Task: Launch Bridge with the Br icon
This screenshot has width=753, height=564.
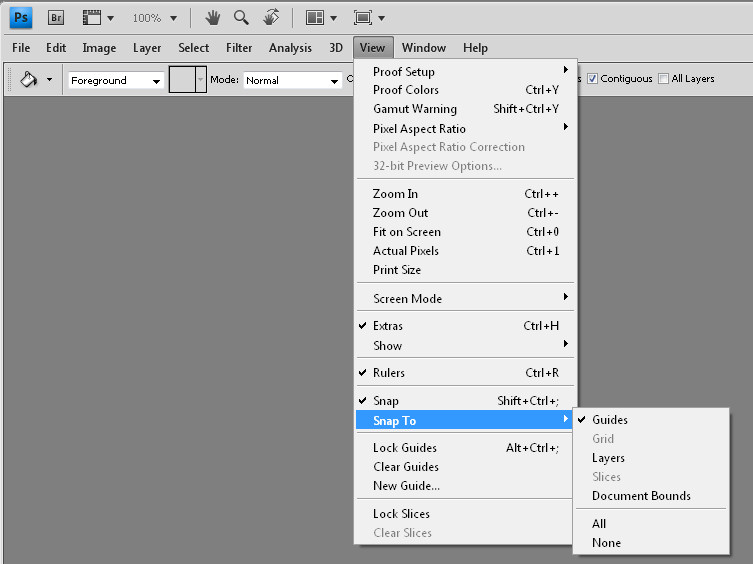Action: [56, 18]
